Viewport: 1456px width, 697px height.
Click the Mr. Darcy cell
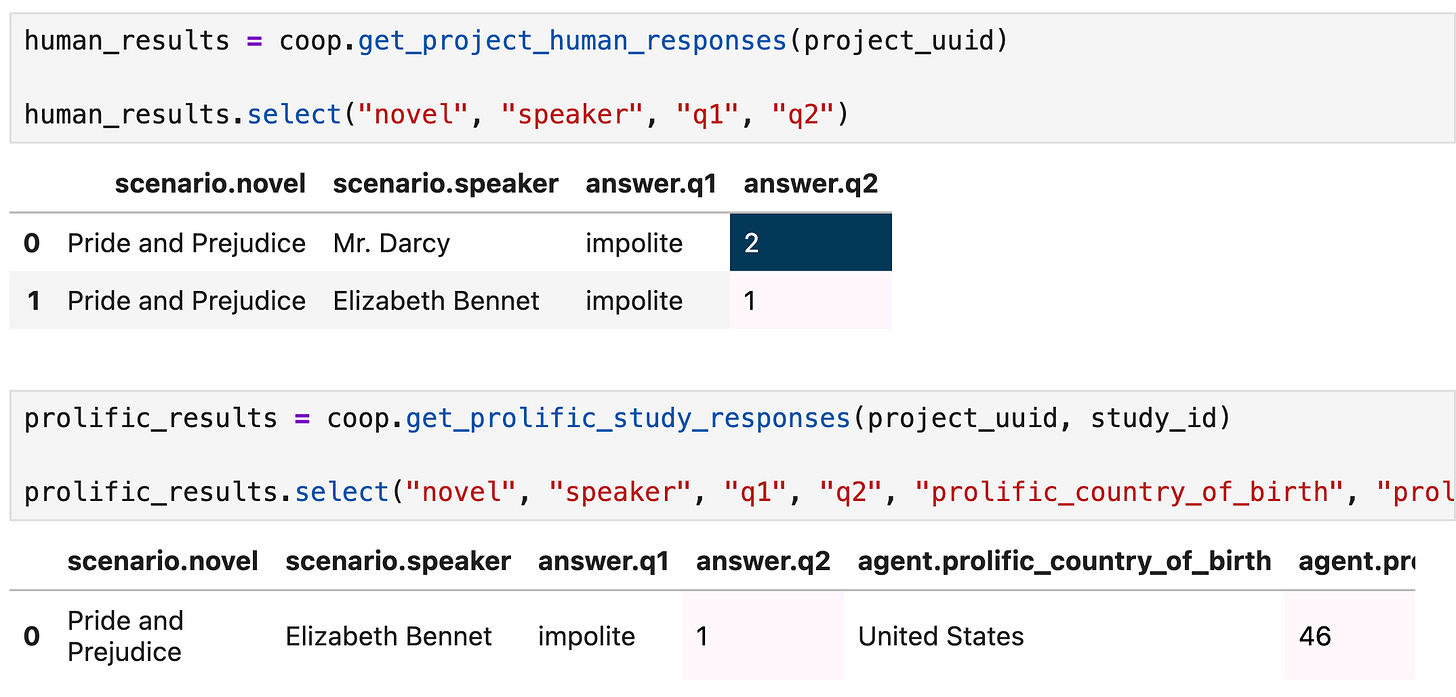click(392, 243)
